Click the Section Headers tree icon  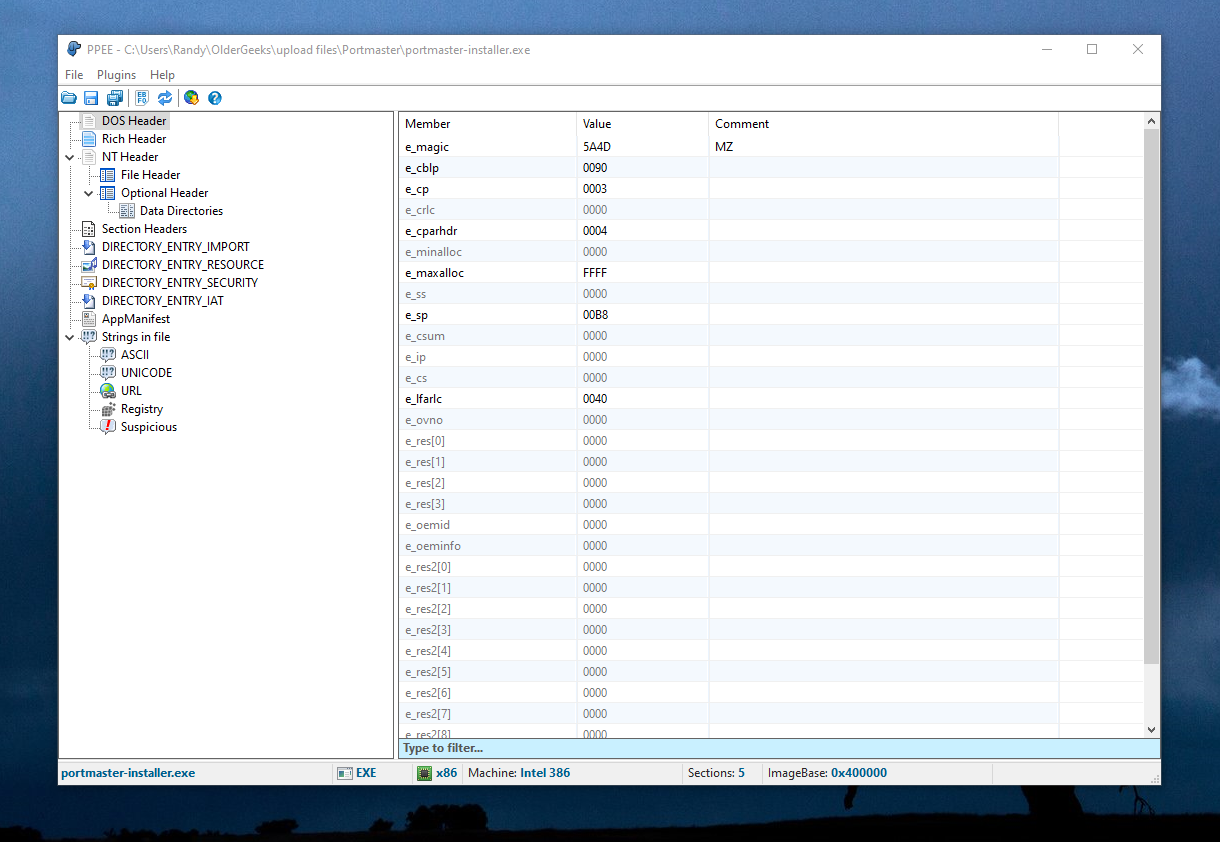point(88,229)
